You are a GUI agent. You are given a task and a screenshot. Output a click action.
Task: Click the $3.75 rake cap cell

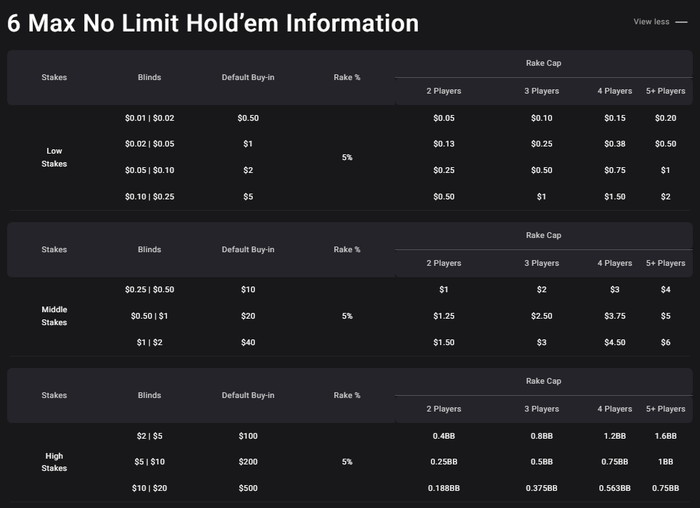click(x=615, y=316)
